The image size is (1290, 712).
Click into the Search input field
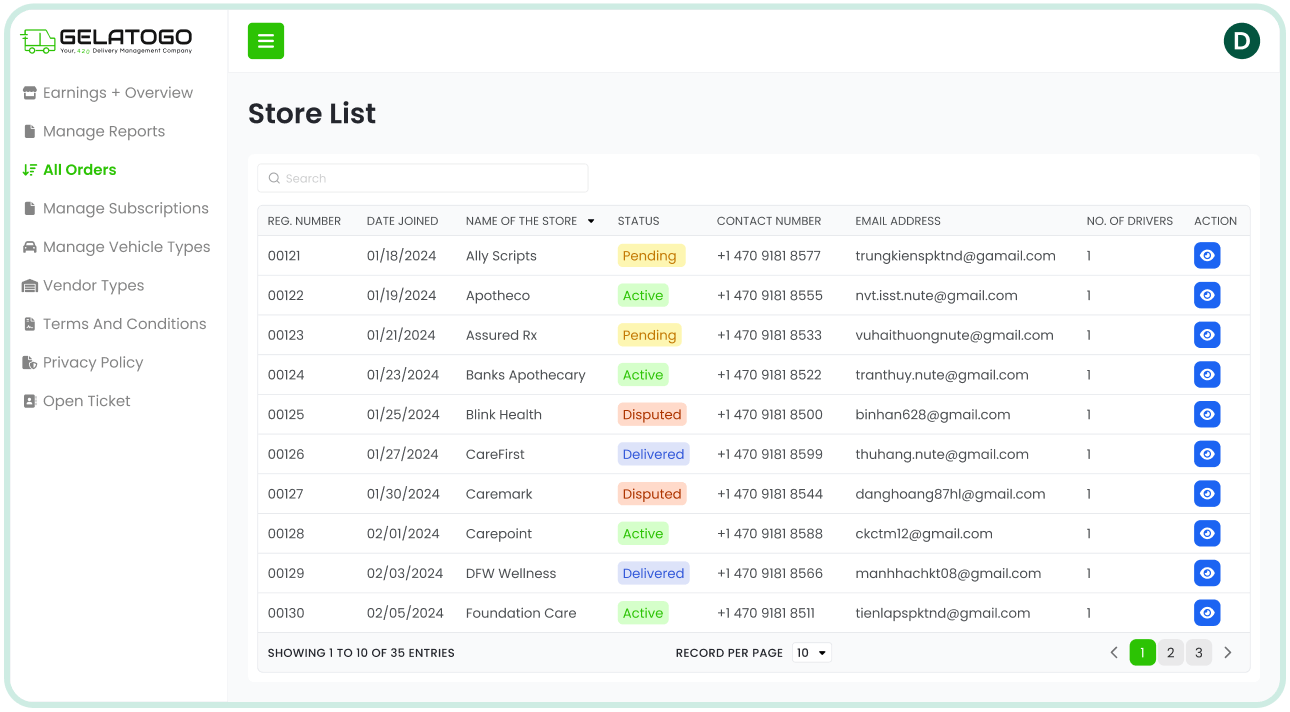[x=423, y=178]
